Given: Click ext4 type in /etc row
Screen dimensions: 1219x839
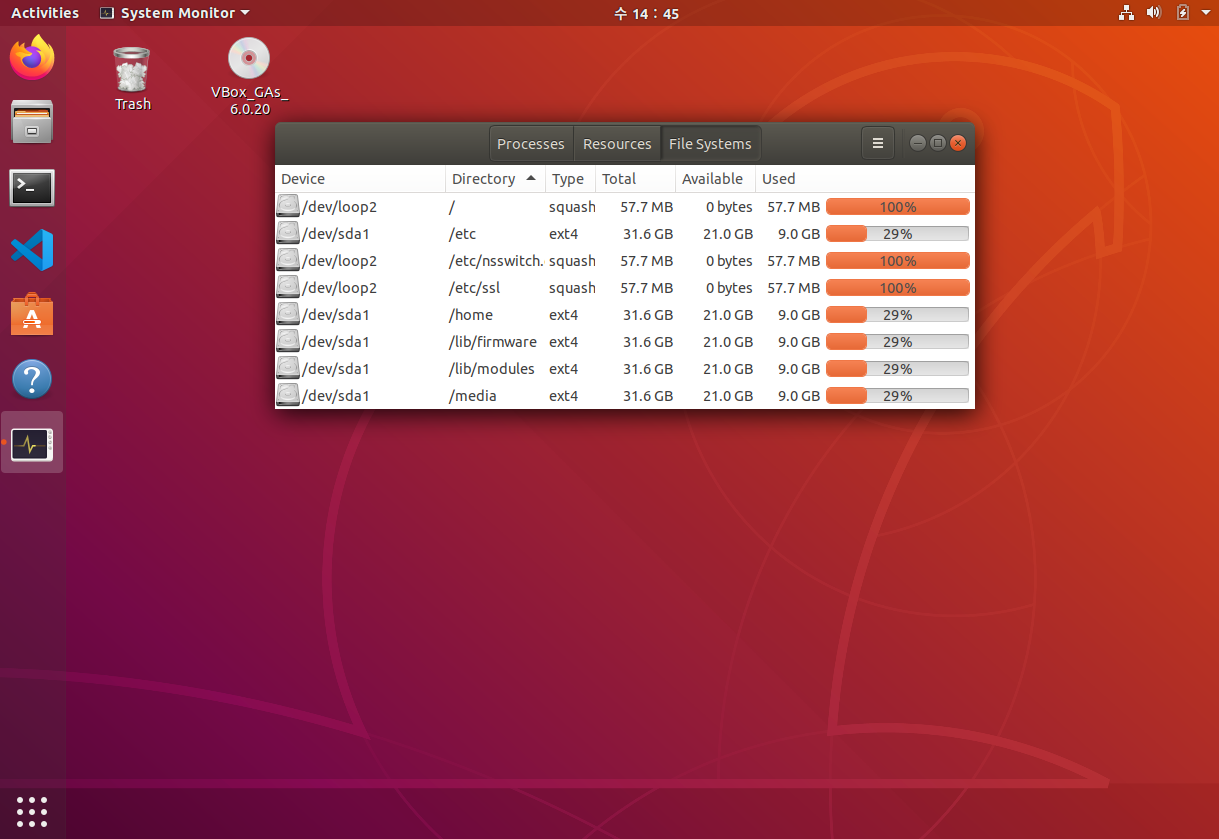Looking at the screenshot, I should (564, 234).
